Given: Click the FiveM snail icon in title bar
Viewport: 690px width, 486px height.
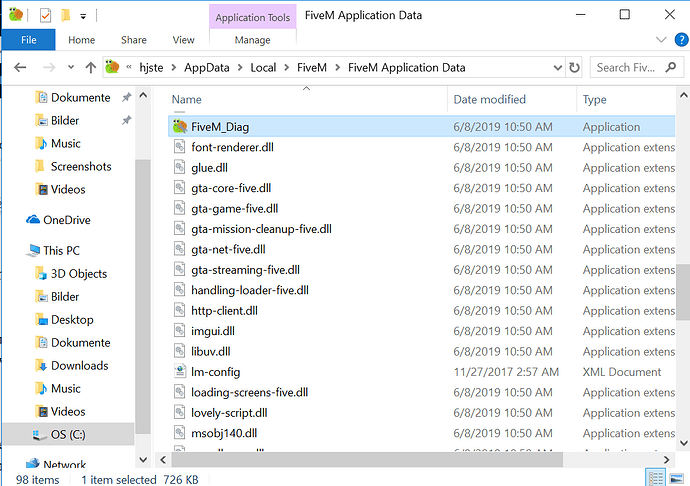Looking at the screenshot, I should 16,15.
